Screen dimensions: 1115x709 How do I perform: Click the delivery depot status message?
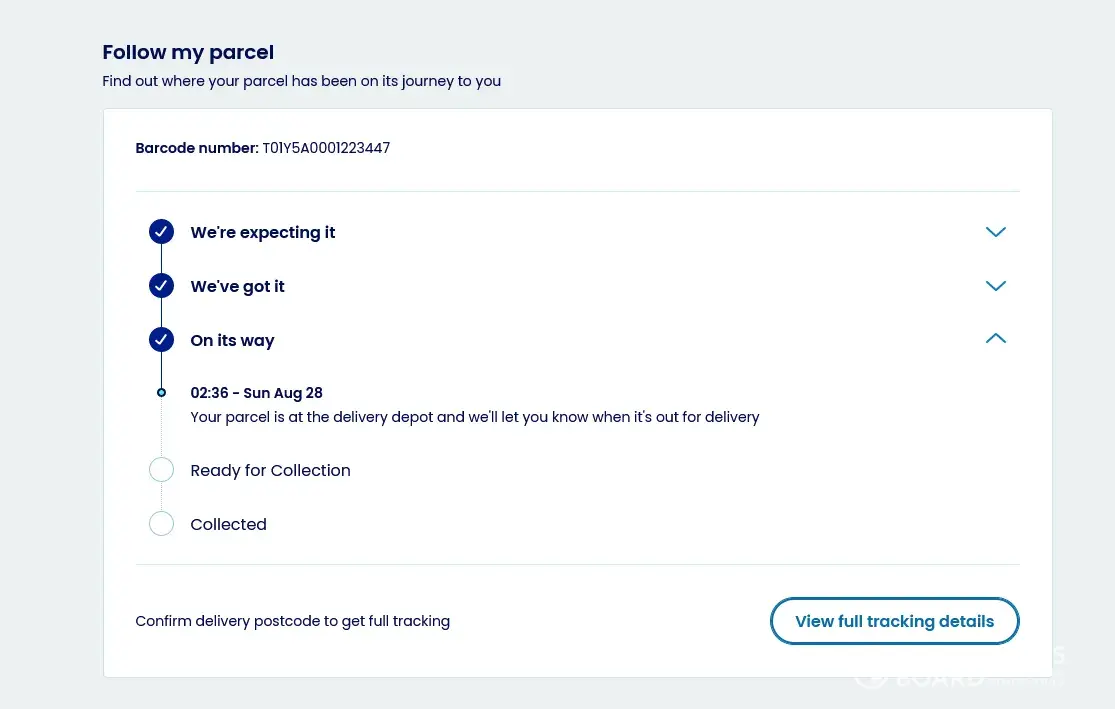click(475, 417)
